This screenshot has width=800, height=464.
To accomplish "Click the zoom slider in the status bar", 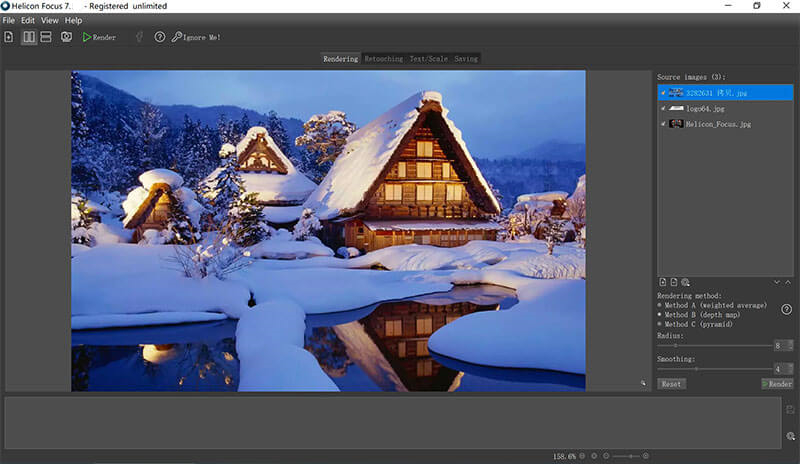I will point(631,456).
